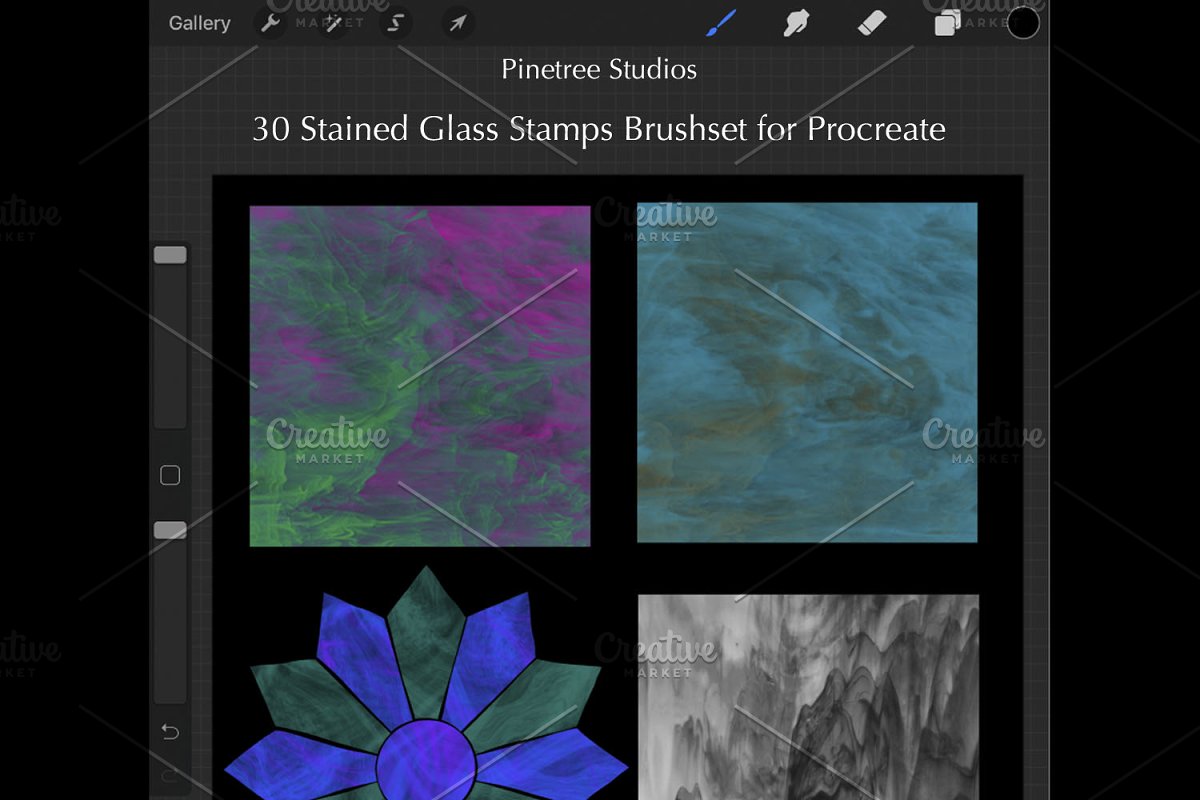This screenshot has width=1200, height=800.
Task: Open the active color swatch
Action: tap(1022, 22)
